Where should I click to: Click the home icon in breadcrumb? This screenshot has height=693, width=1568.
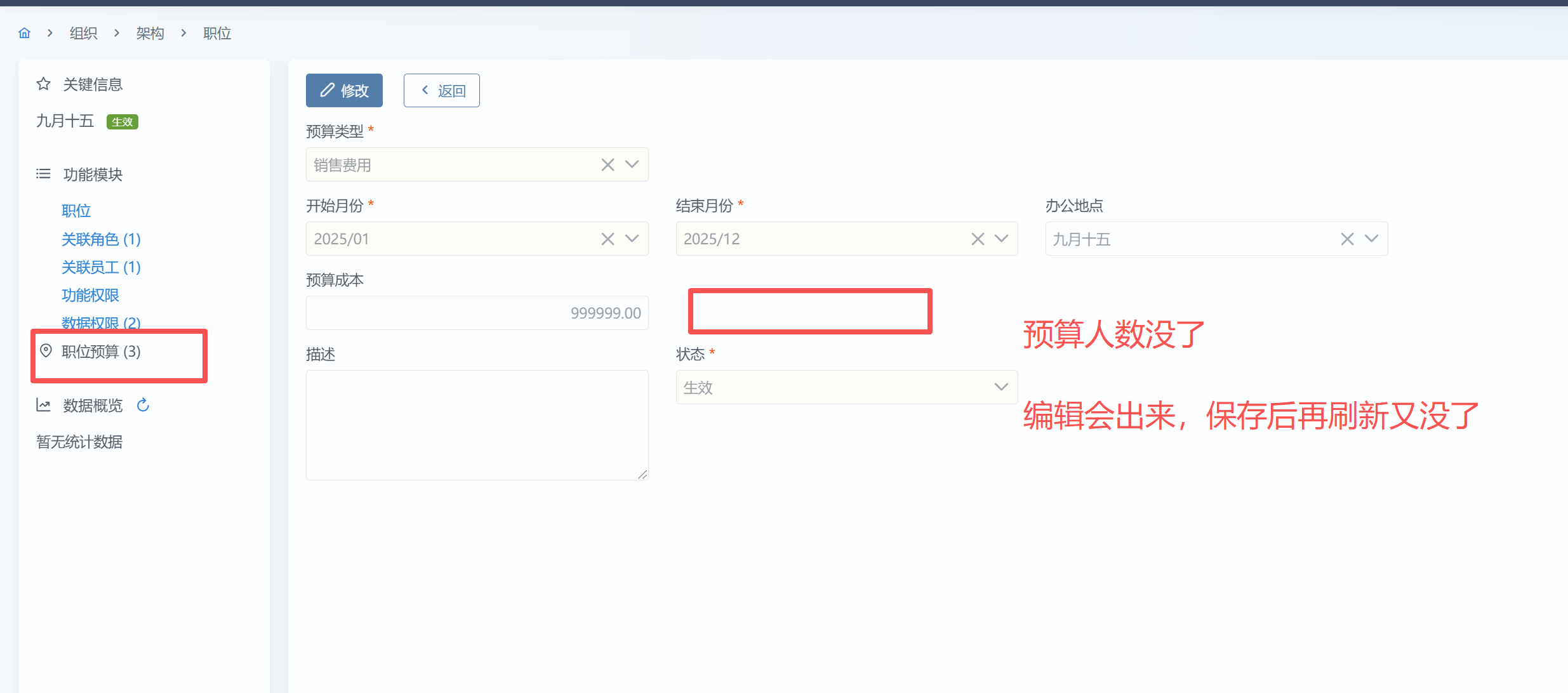(24, 33)
